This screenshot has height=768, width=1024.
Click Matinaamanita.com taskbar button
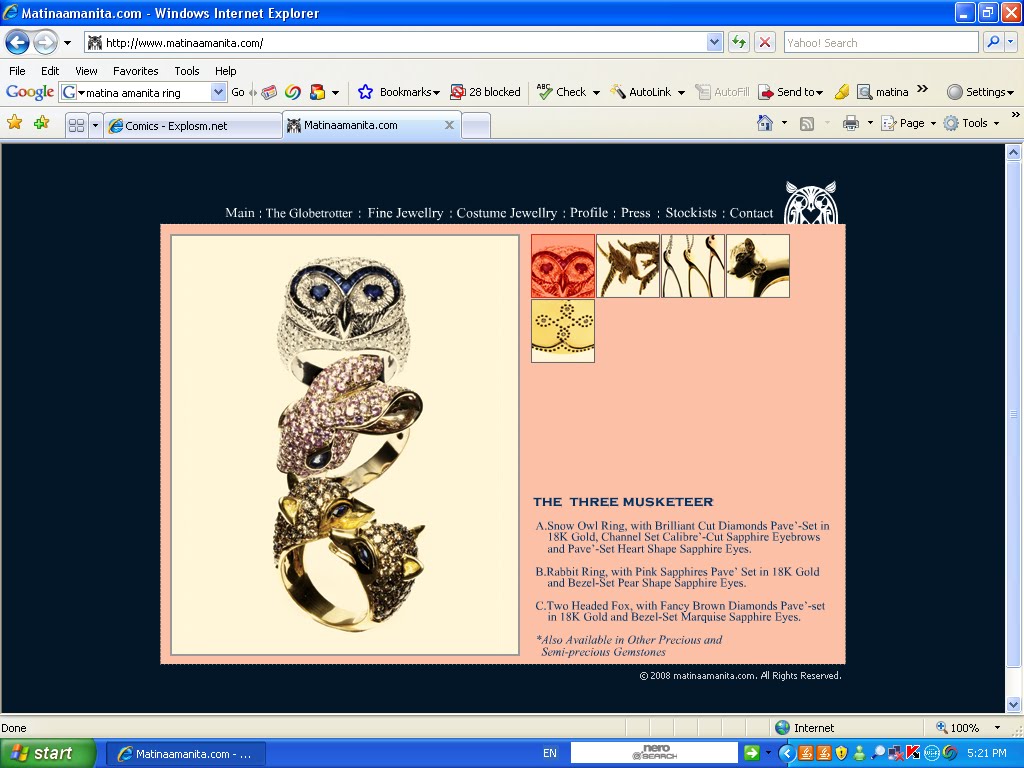click(x=185, y=754)
